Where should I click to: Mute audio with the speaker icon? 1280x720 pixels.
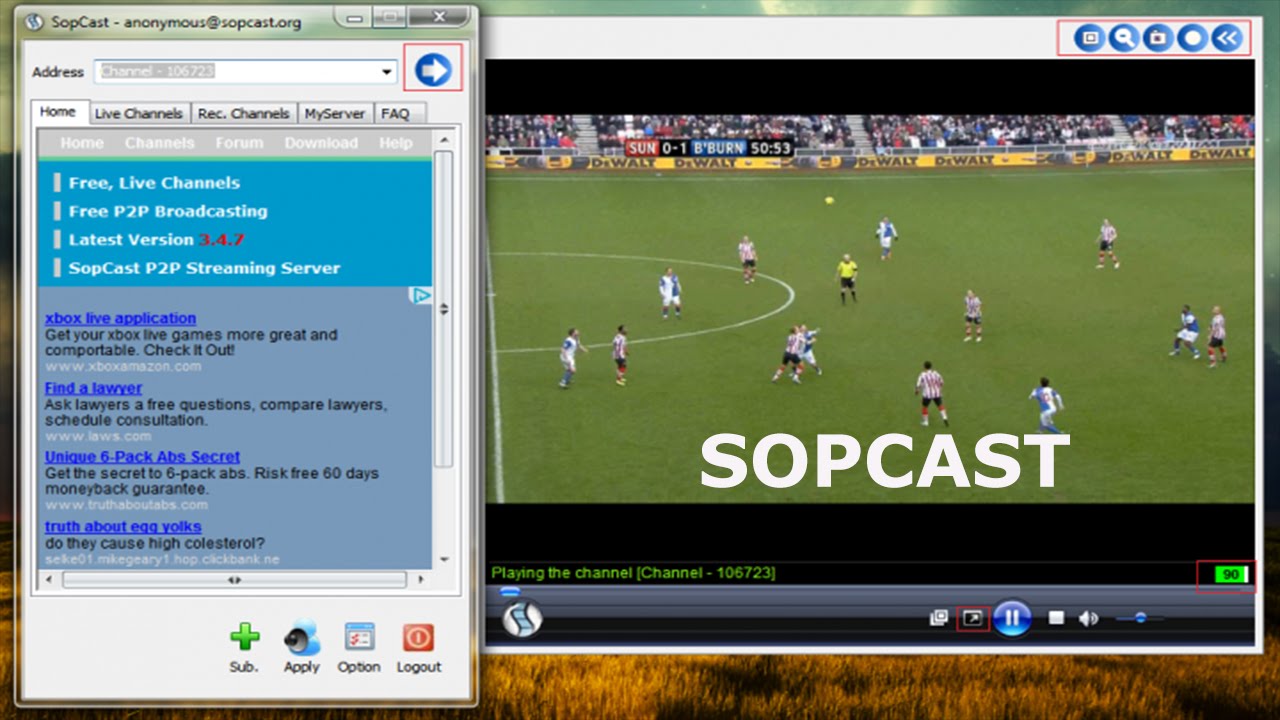1088,619
